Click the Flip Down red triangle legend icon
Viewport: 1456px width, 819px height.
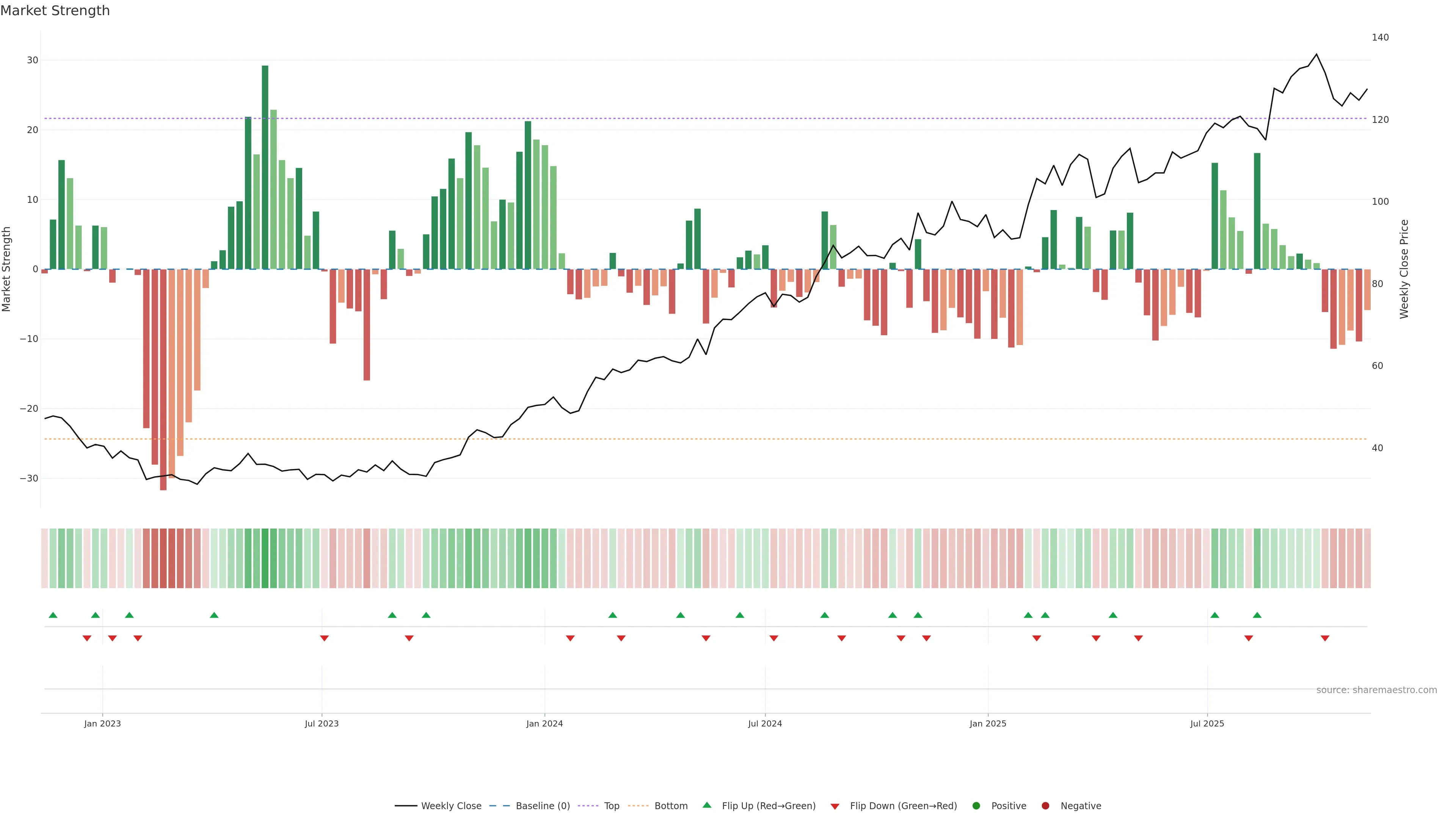(834, 806)
